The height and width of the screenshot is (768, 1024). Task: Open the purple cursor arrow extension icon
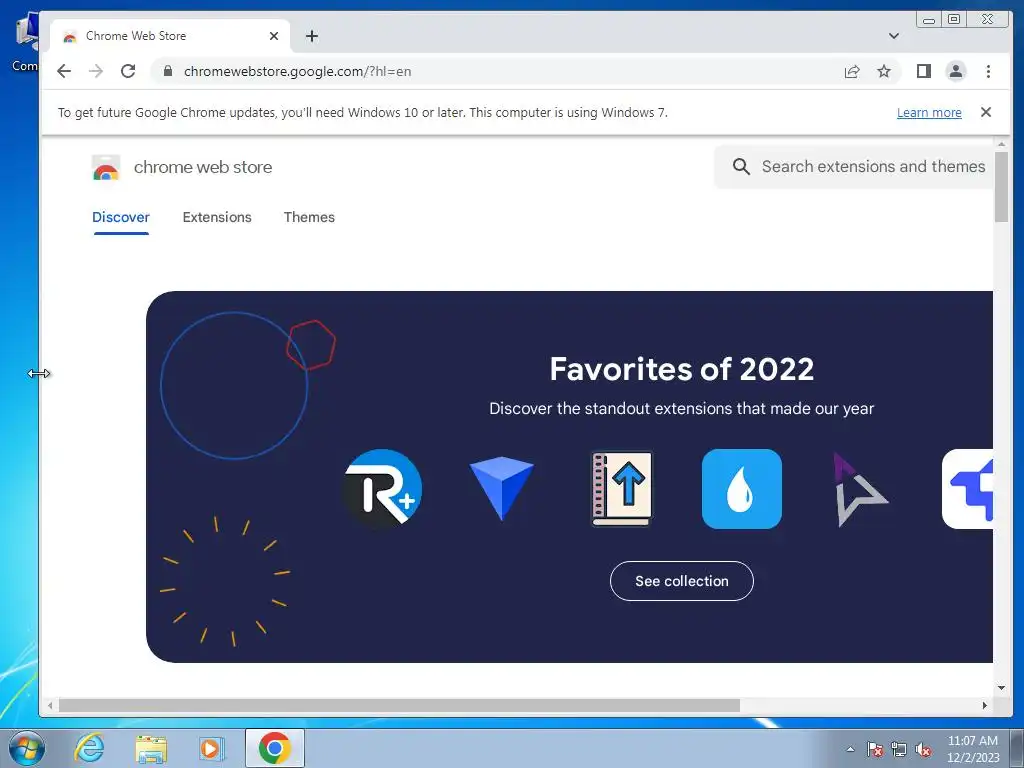click(x=859, y=490)
